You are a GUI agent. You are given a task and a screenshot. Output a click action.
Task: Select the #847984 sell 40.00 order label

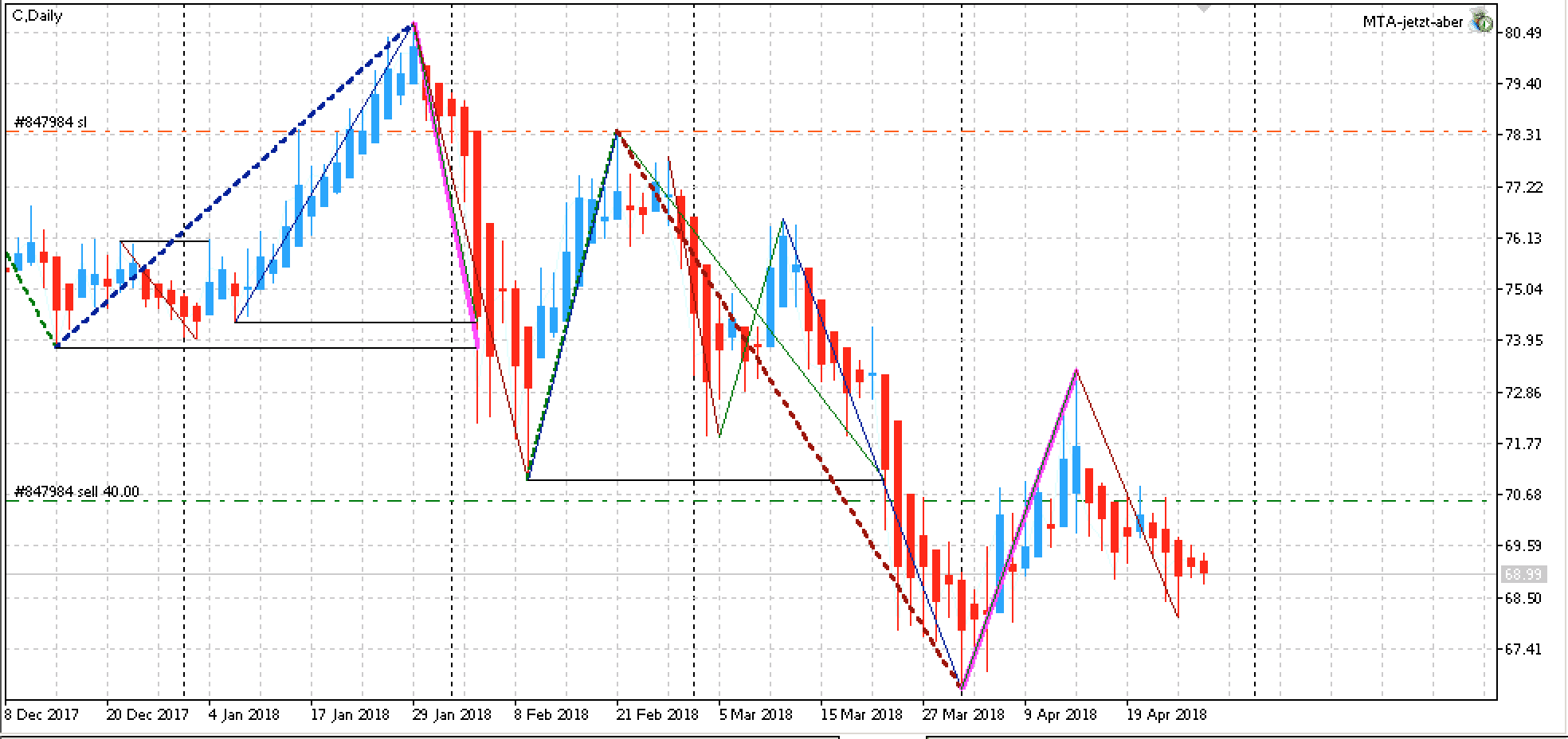[x=76, y=491]
